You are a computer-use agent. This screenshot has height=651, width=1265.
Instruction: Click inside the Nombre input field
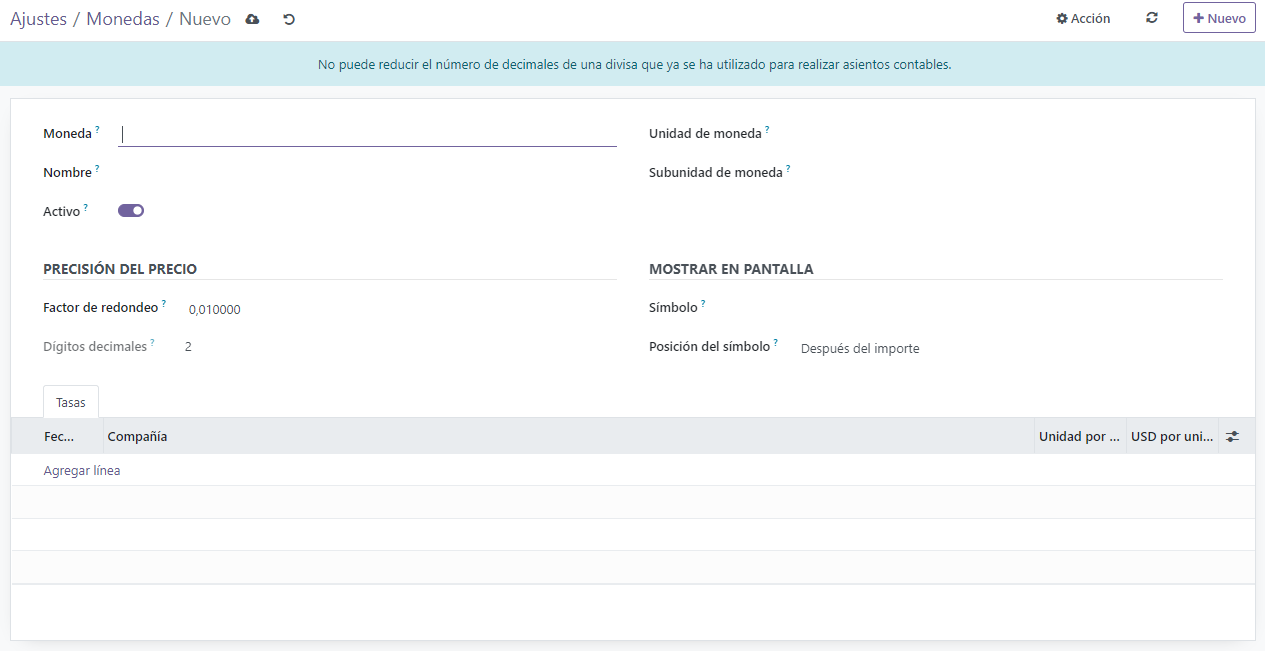coord(300,171)
